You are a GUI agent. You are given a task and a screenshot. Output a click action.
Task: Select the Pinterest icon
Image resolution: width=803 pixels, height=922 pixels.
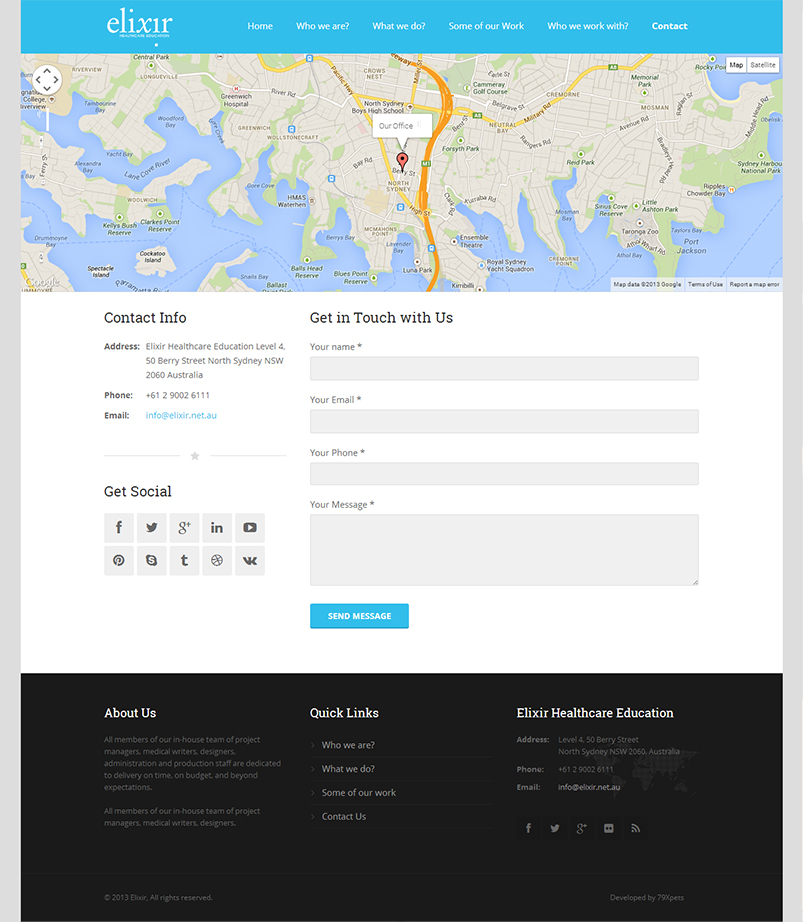[x=118, y=560]
